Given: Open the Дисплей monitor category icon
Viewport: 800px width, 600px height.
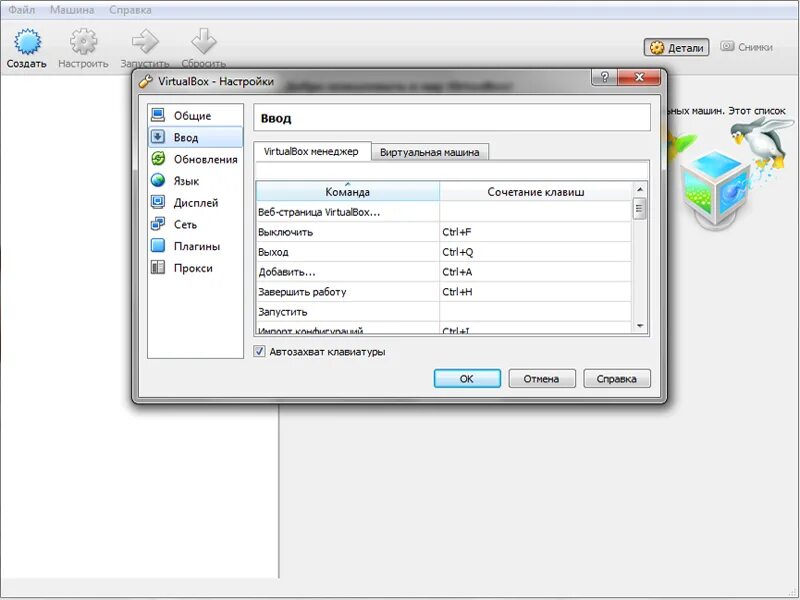Looking at the screenshot, I should pos(158,203).
